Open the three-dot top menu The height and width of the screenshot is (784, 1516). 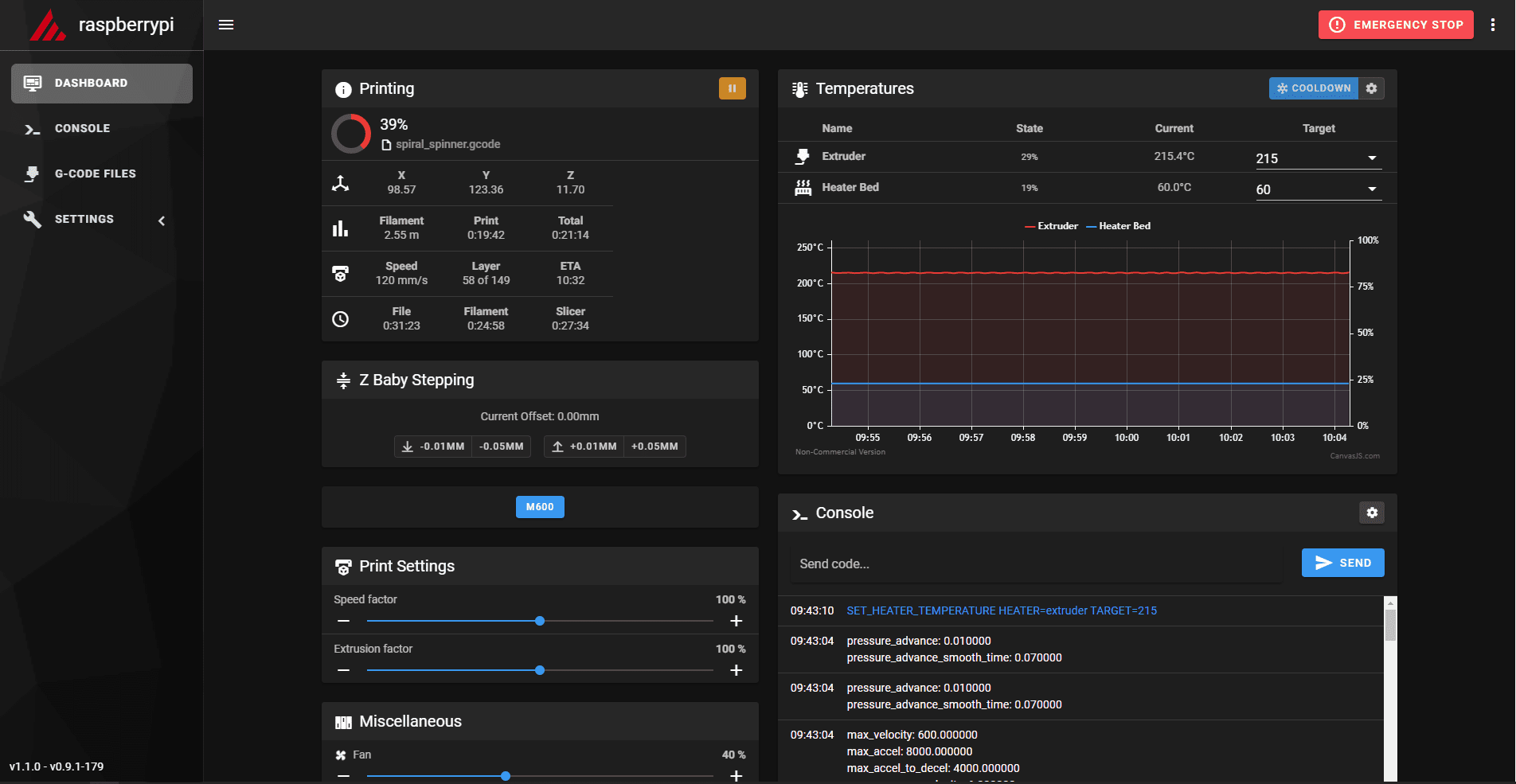point(1493,25)
